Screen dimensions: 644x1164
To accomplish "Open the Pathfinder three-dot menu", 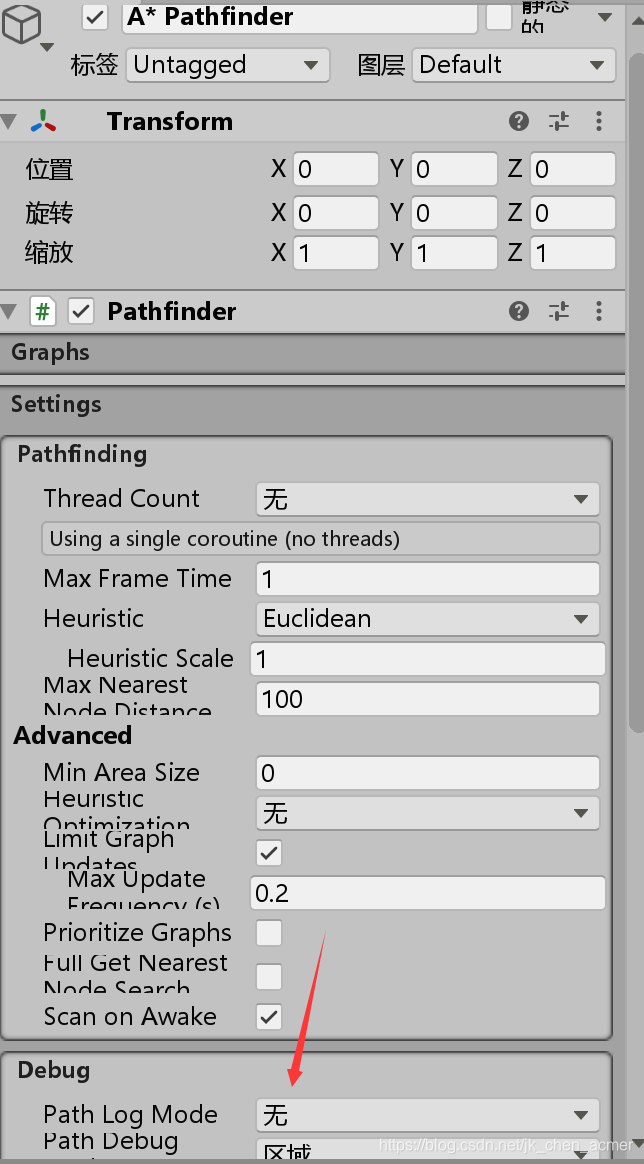I will pos(598,311).
